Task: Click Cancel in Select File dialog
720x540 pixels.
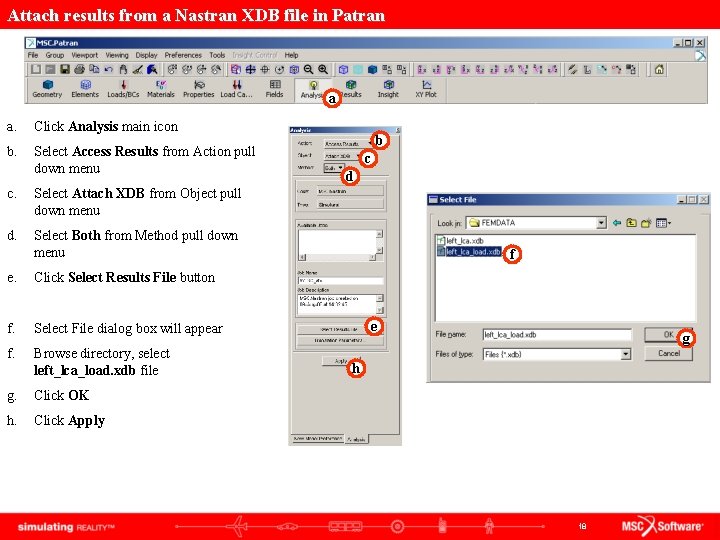Action: click(x=669, y=354)
